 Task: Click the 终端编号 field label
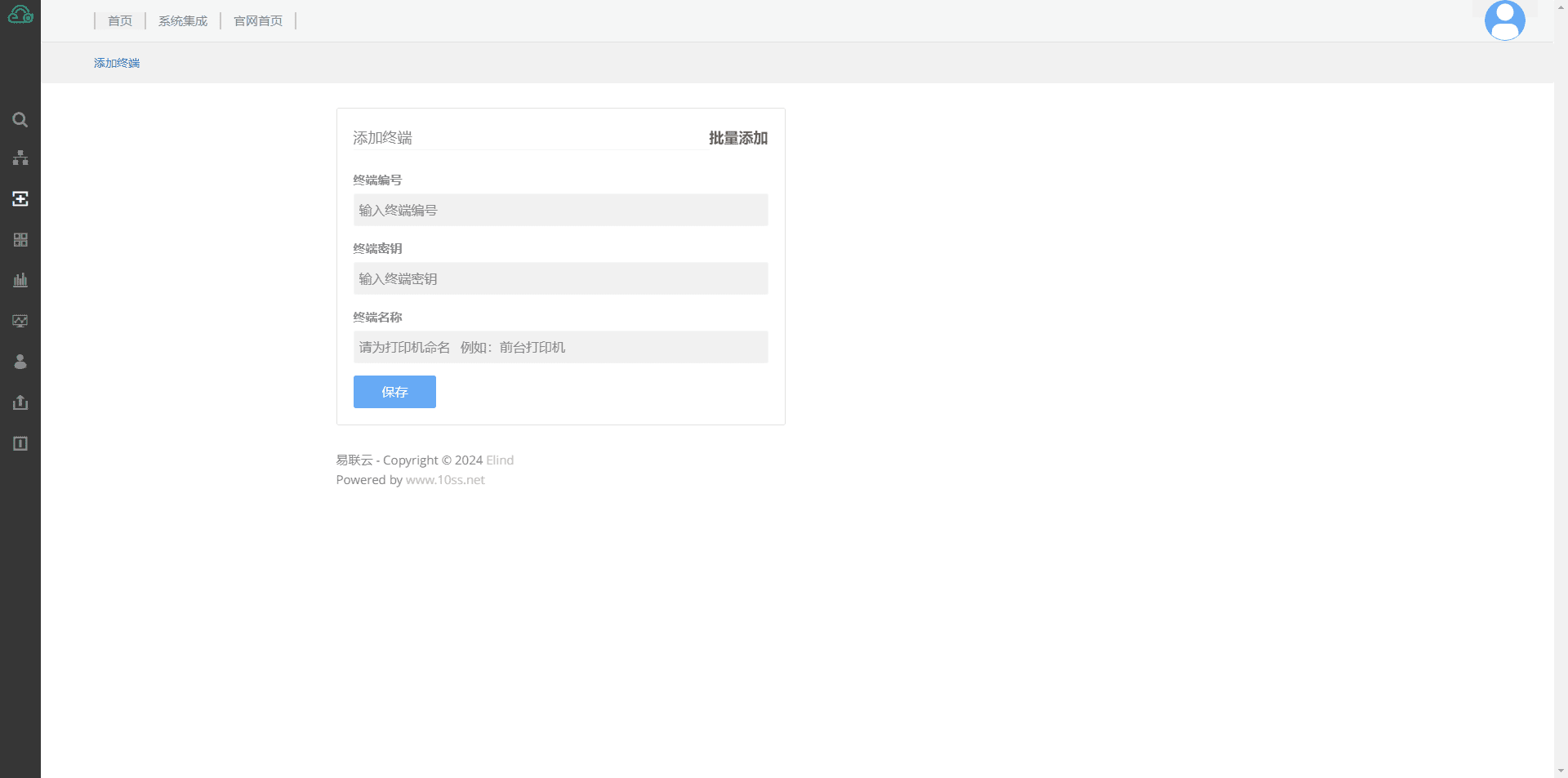click(377, 180)
